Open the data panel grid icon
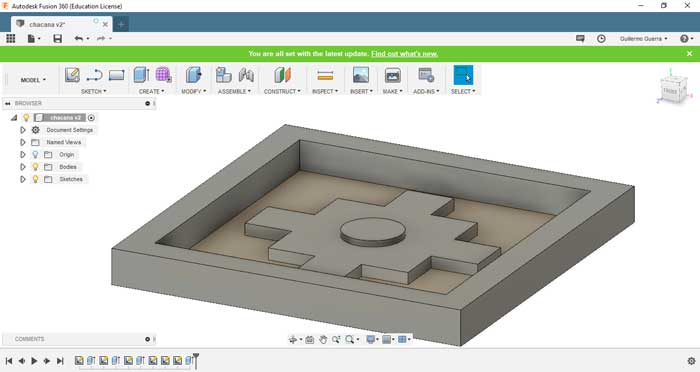This screenshot has width=700, height=372. (10, 38)
